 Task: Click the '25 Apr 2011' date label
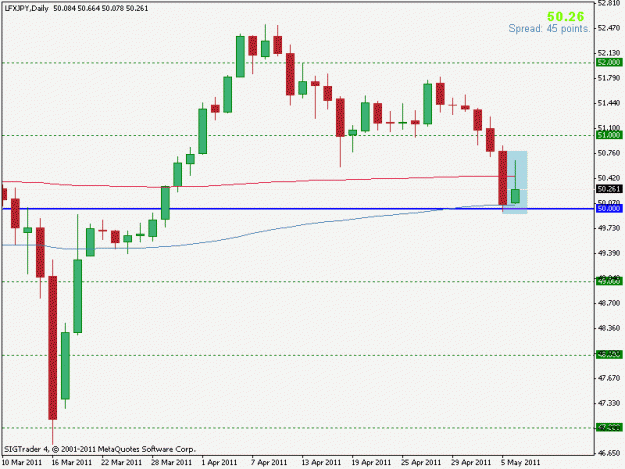(x=421, y=462)
